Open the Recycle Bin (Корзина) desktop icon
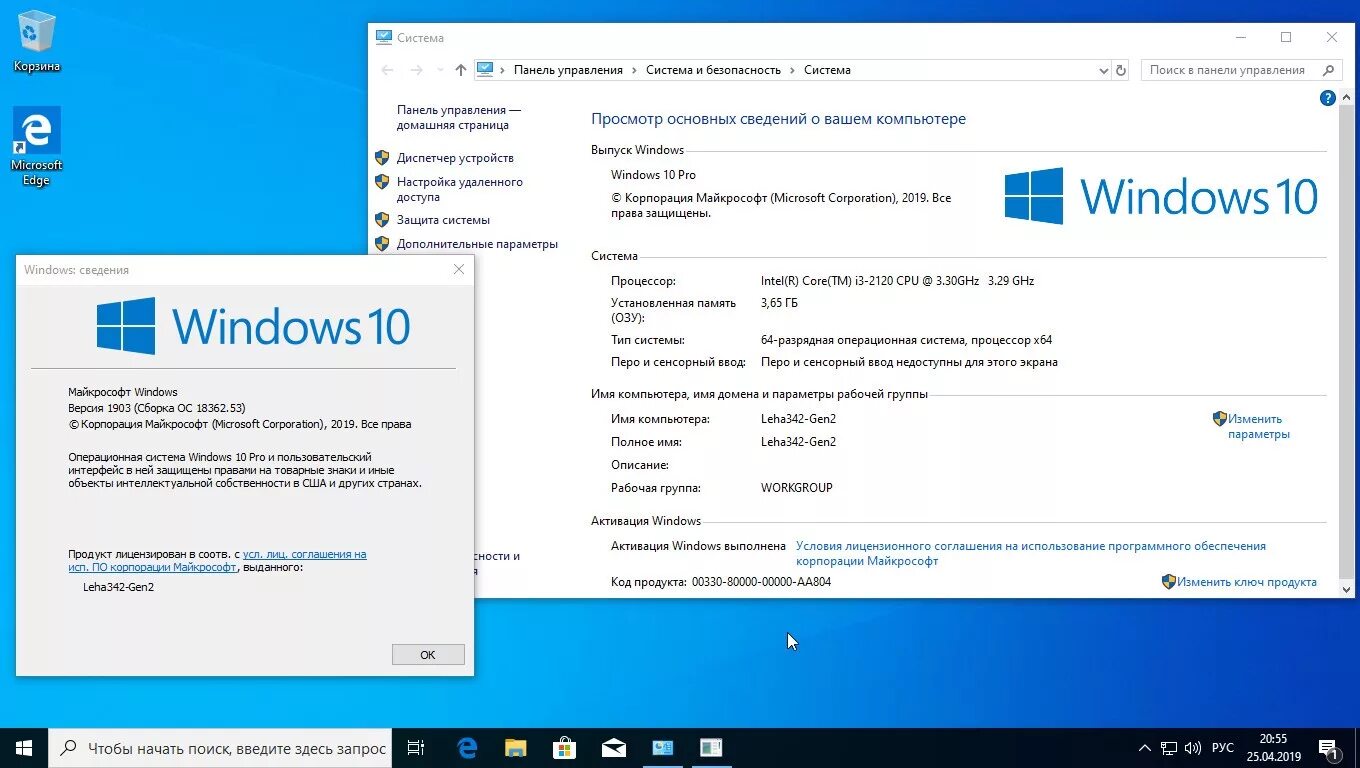Image resolution: width=1360 pixels, height=768 pixels. coord(37,42)
